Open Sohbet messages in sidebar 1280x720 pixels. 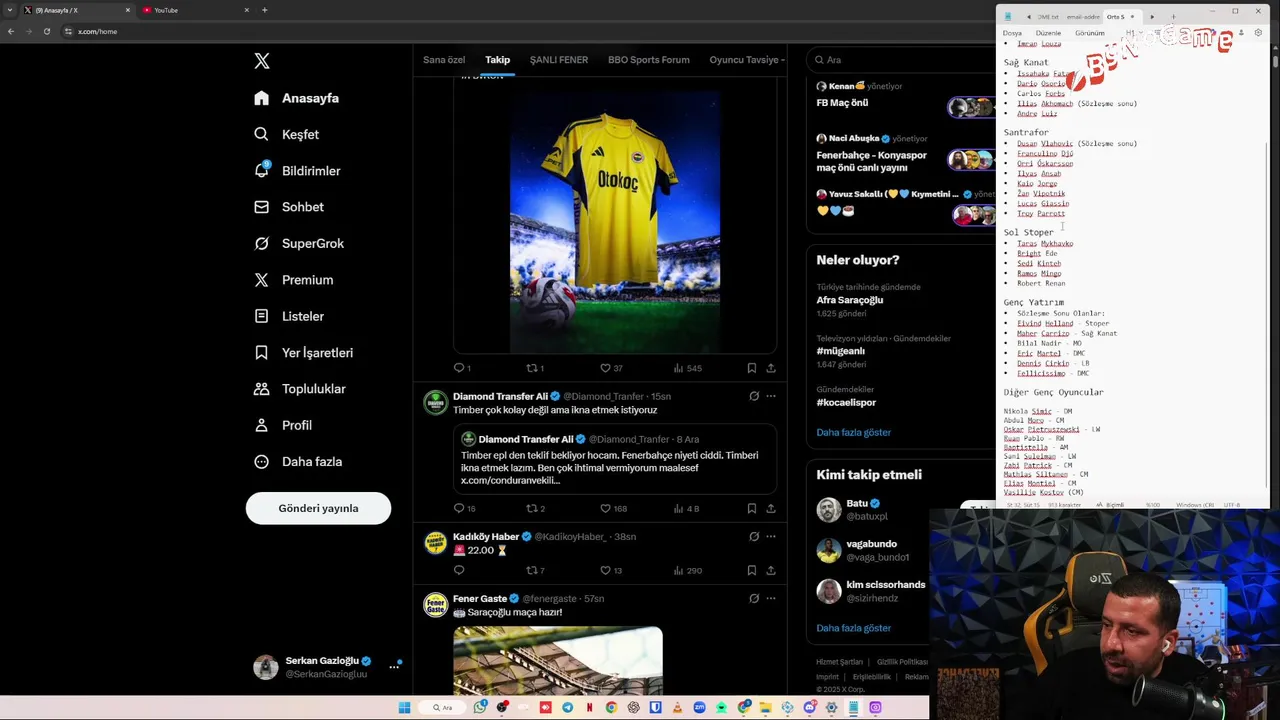[x=288, y=207]
